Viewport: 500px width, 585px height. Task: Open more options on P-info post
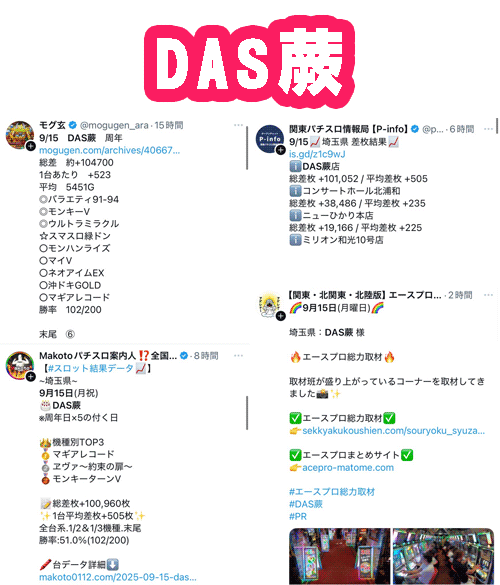point(488,129)
